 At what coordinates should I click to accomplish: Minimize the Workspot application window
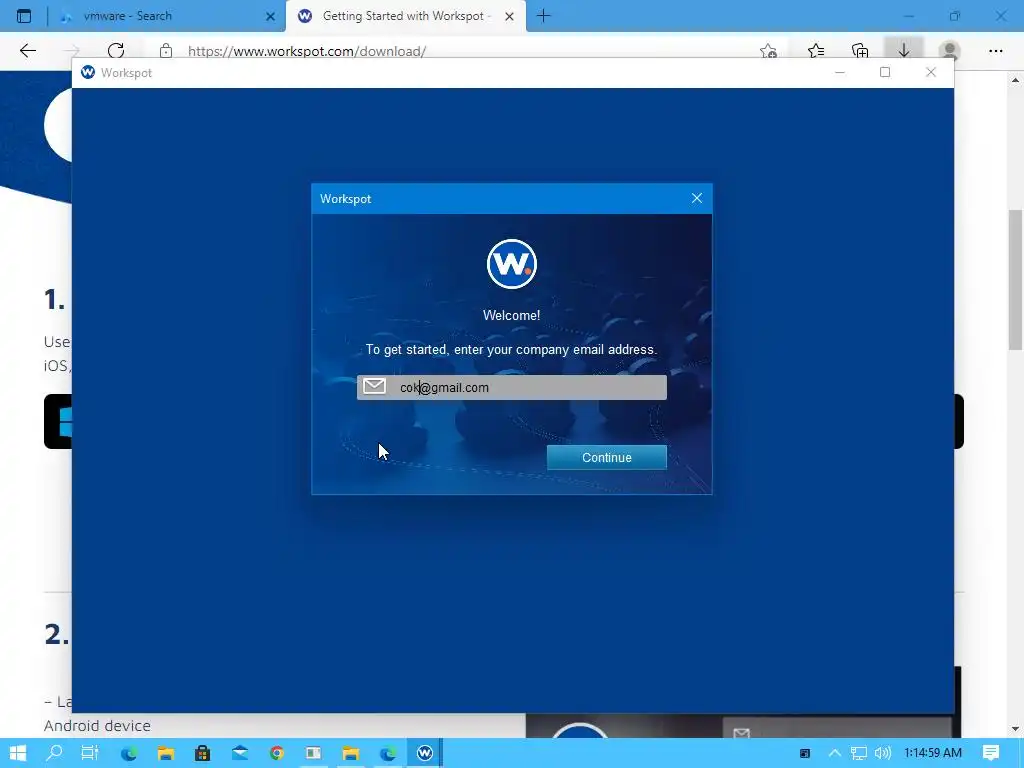840,72
